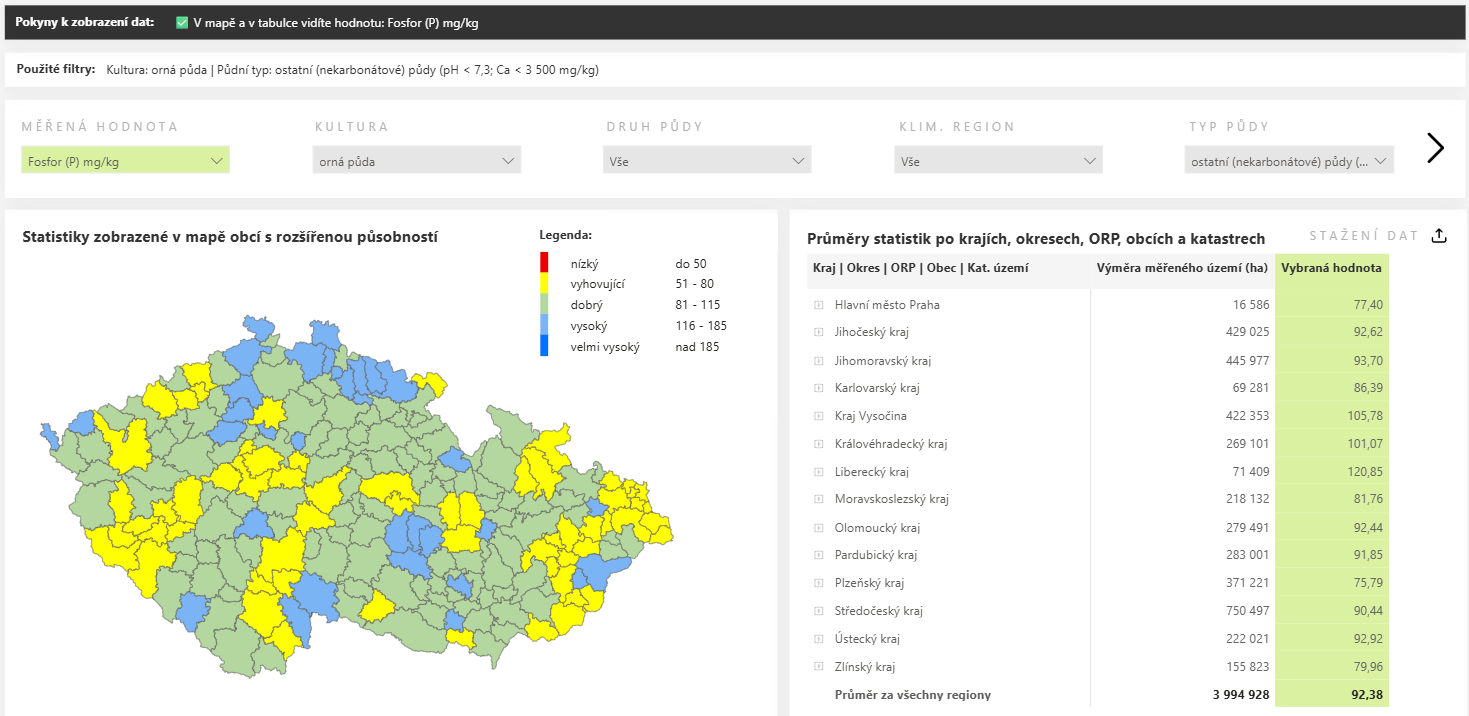Click the next filters arrow
The height and width of the screenshot is (716, 1469).
pyautogui.click(x=1435, y=148)
